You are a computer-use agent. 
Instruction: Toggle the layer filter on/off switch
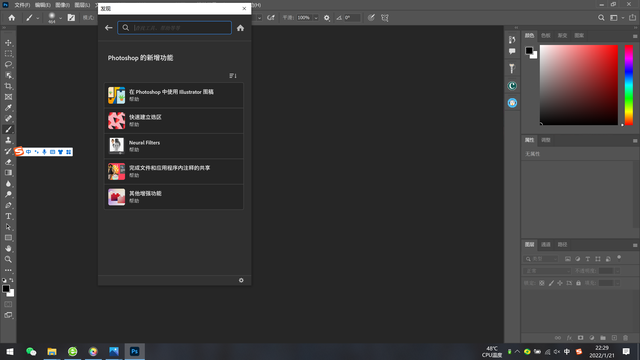(619, 258)
